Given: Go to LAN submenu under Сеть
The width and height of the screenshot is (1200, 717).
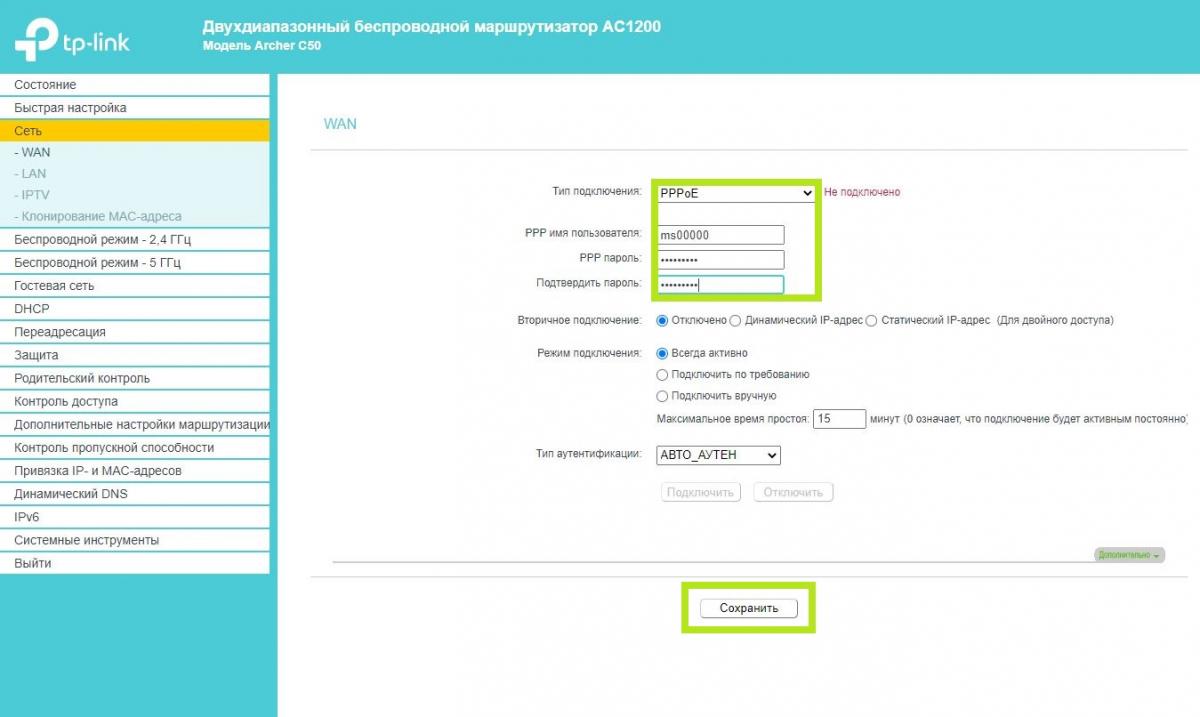Looking at the screenshot, I should click(x=34, y=174).
